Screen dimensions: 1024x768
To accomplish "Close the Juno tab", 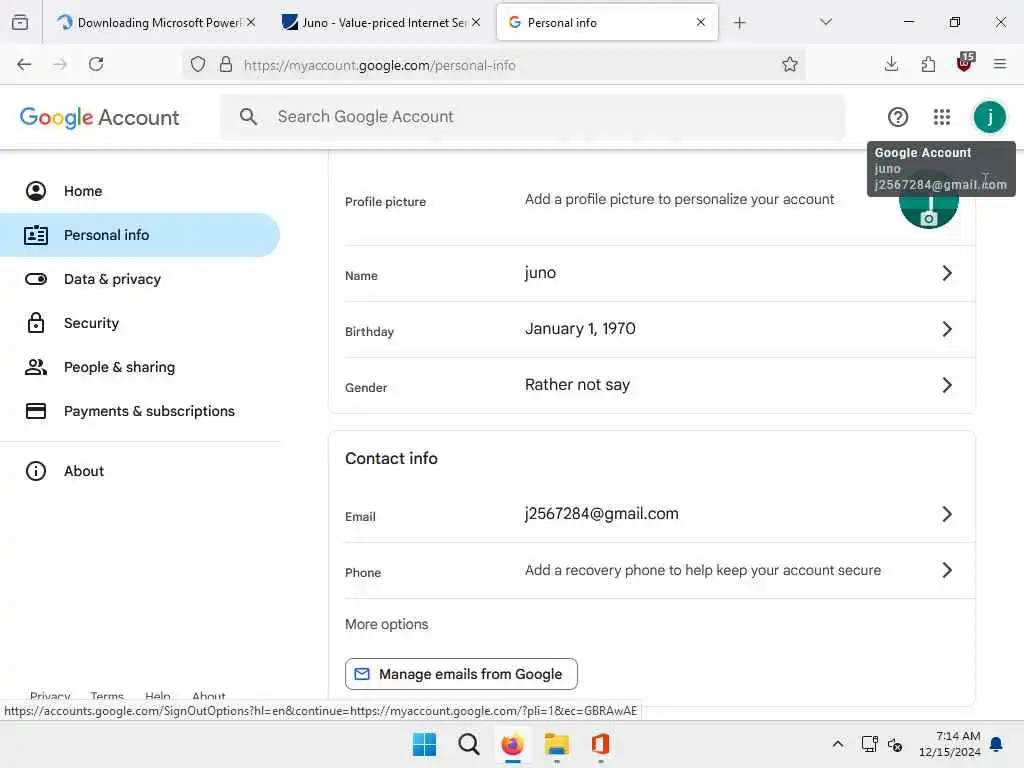I will (476, 22).
